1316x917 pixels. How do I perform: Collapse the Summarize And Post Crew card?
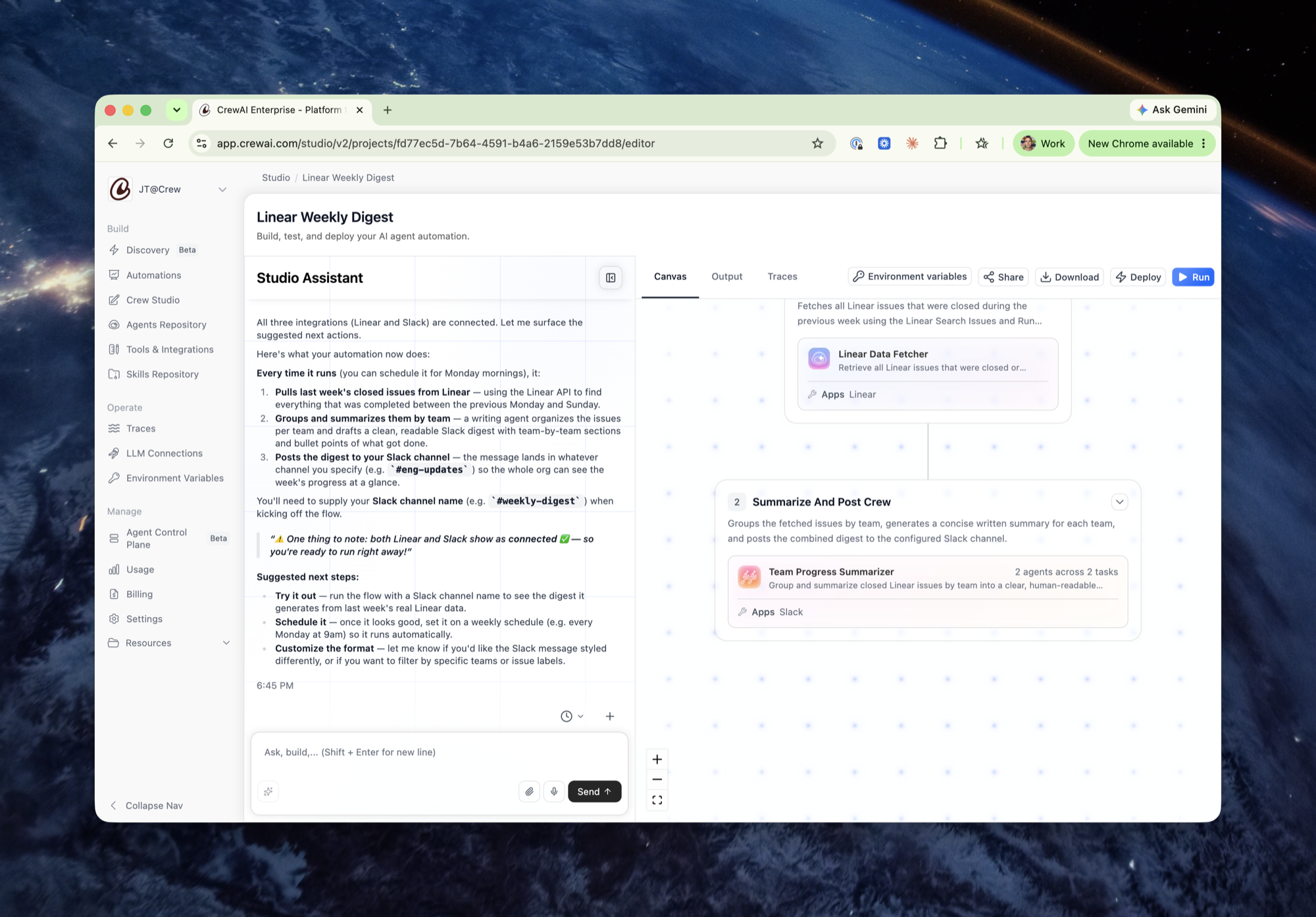(x=1119, y=502)
